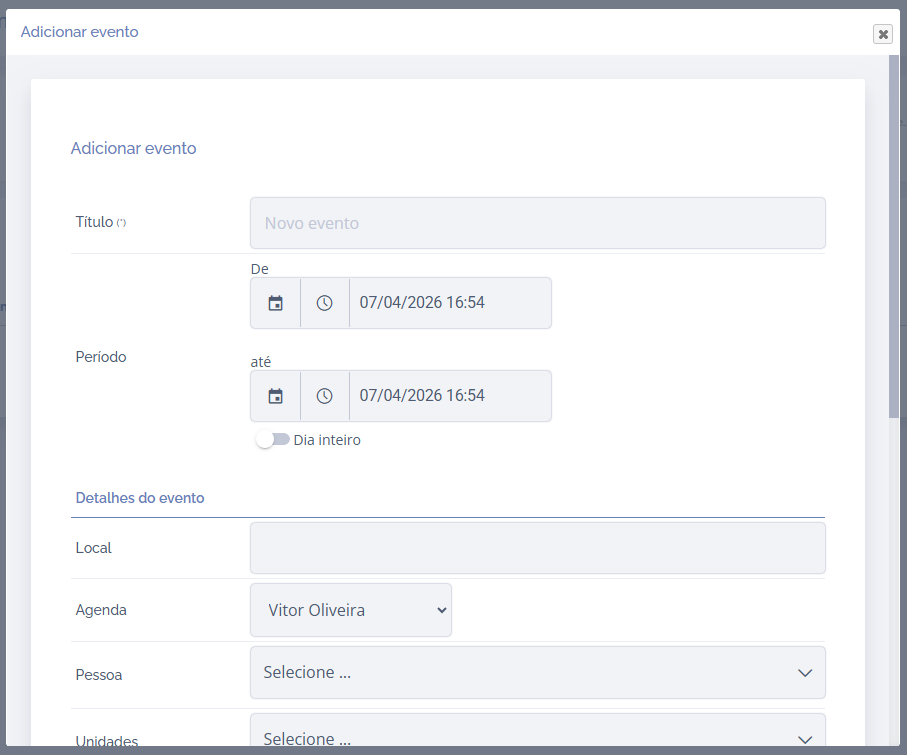Click the 'Adicionar evento' form heading
The height and width of the screenshot is (755, 907).
click(x=133, y=148)
